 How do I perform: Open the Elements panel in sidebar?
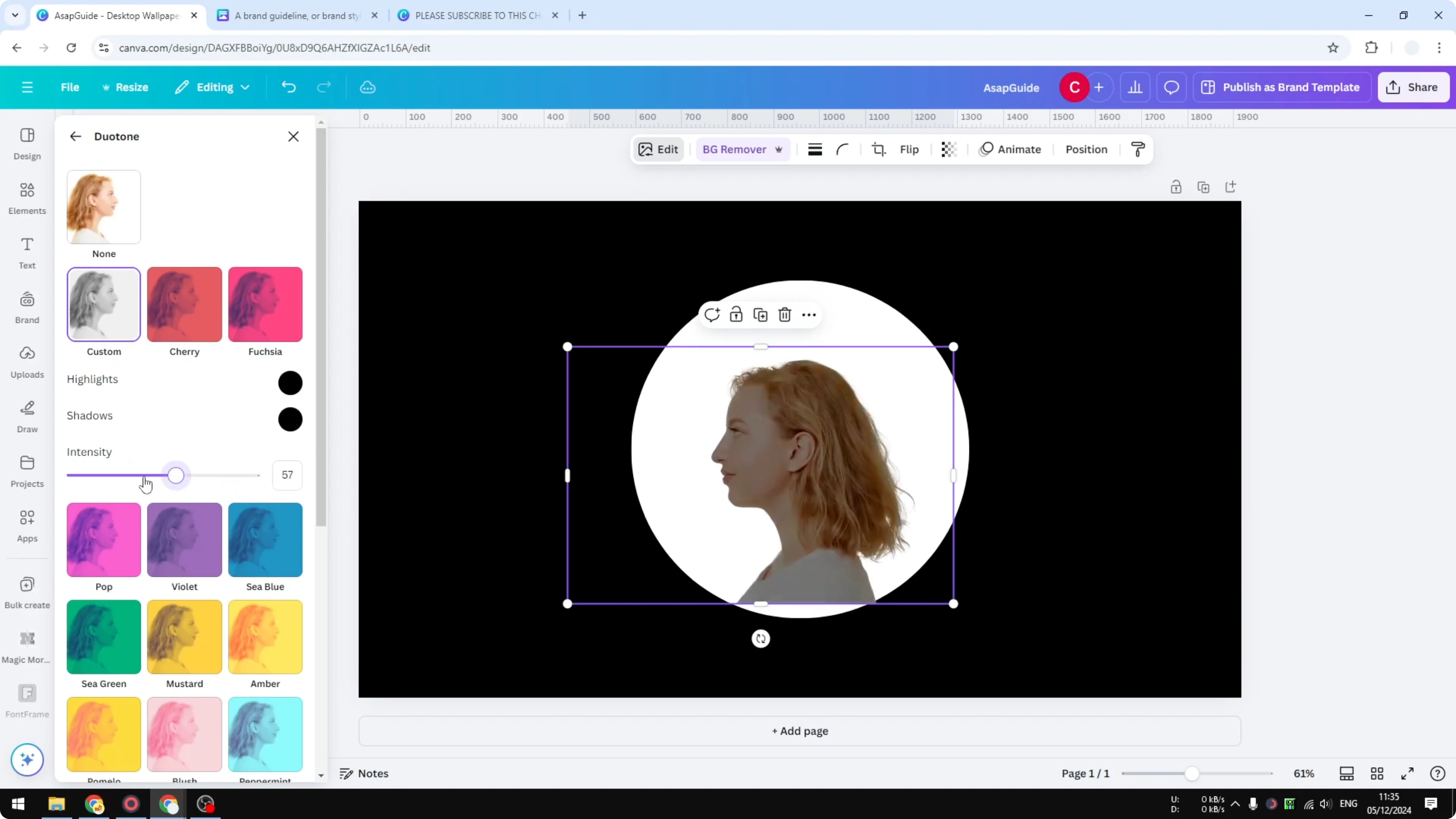[x=27, y=197]
